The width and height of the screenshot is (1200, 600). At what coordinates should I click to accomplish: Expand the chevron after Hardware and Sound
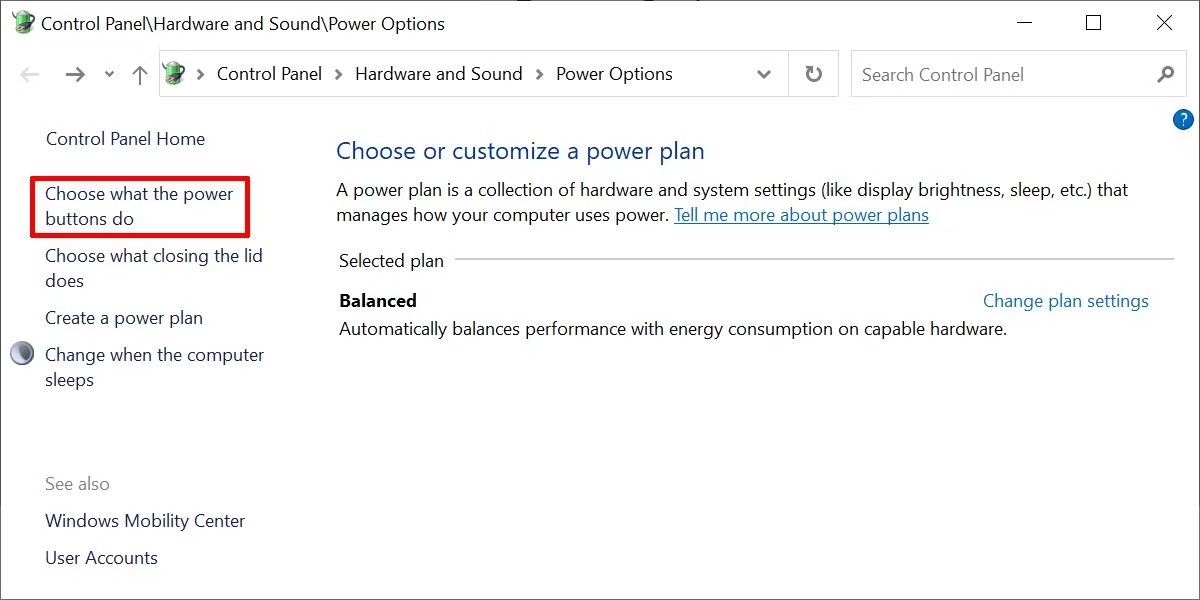coord(540,74)
